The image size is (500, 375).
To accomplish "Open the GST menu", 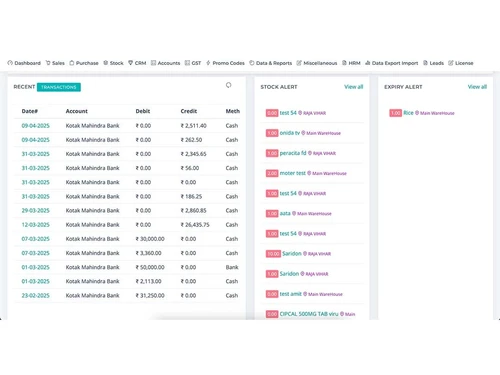I will pyautogui.click(x=193, y=63).
